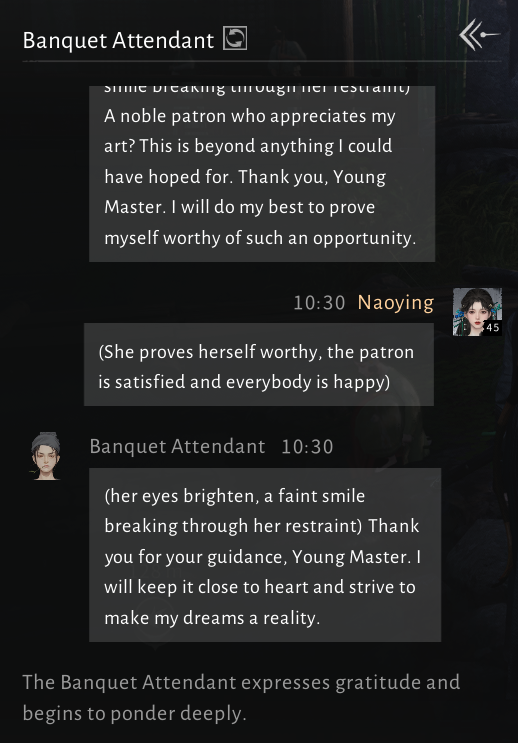Click the Banquet Attendant NPC portrait
The height and width of the screenshot is (743, 518).
pyautogui.click(x=45, y=456)
